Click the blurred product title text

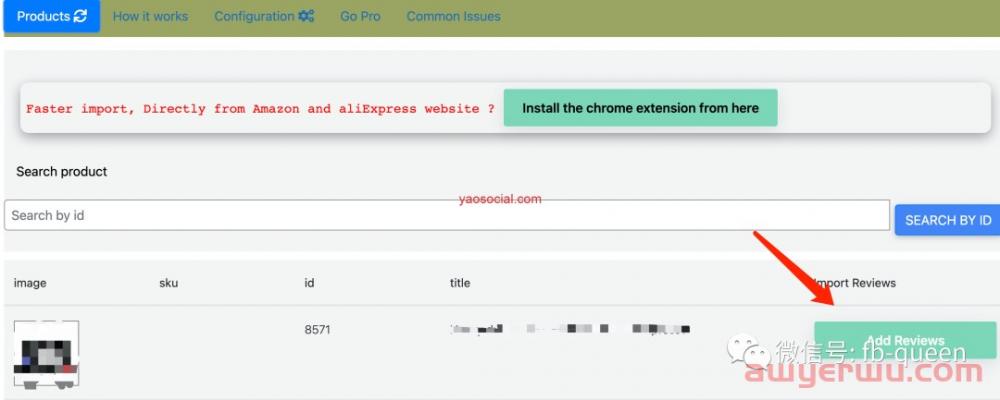point(570,328)
